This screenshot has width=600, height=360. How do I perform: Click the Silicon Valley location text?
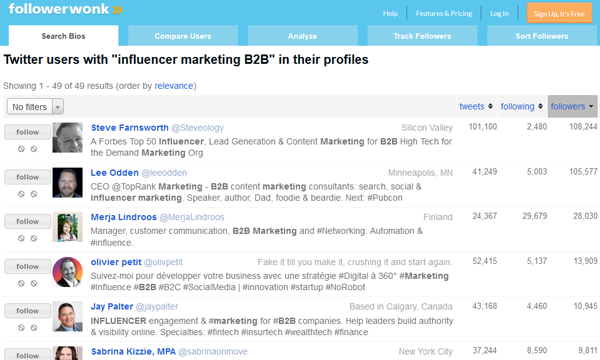point(427,128)
